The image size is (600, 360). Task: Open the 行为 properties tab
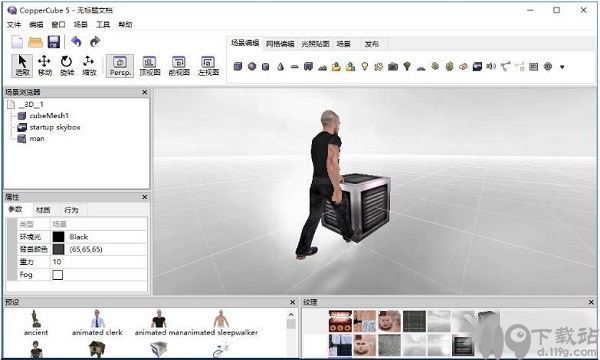tap(71, 210)
